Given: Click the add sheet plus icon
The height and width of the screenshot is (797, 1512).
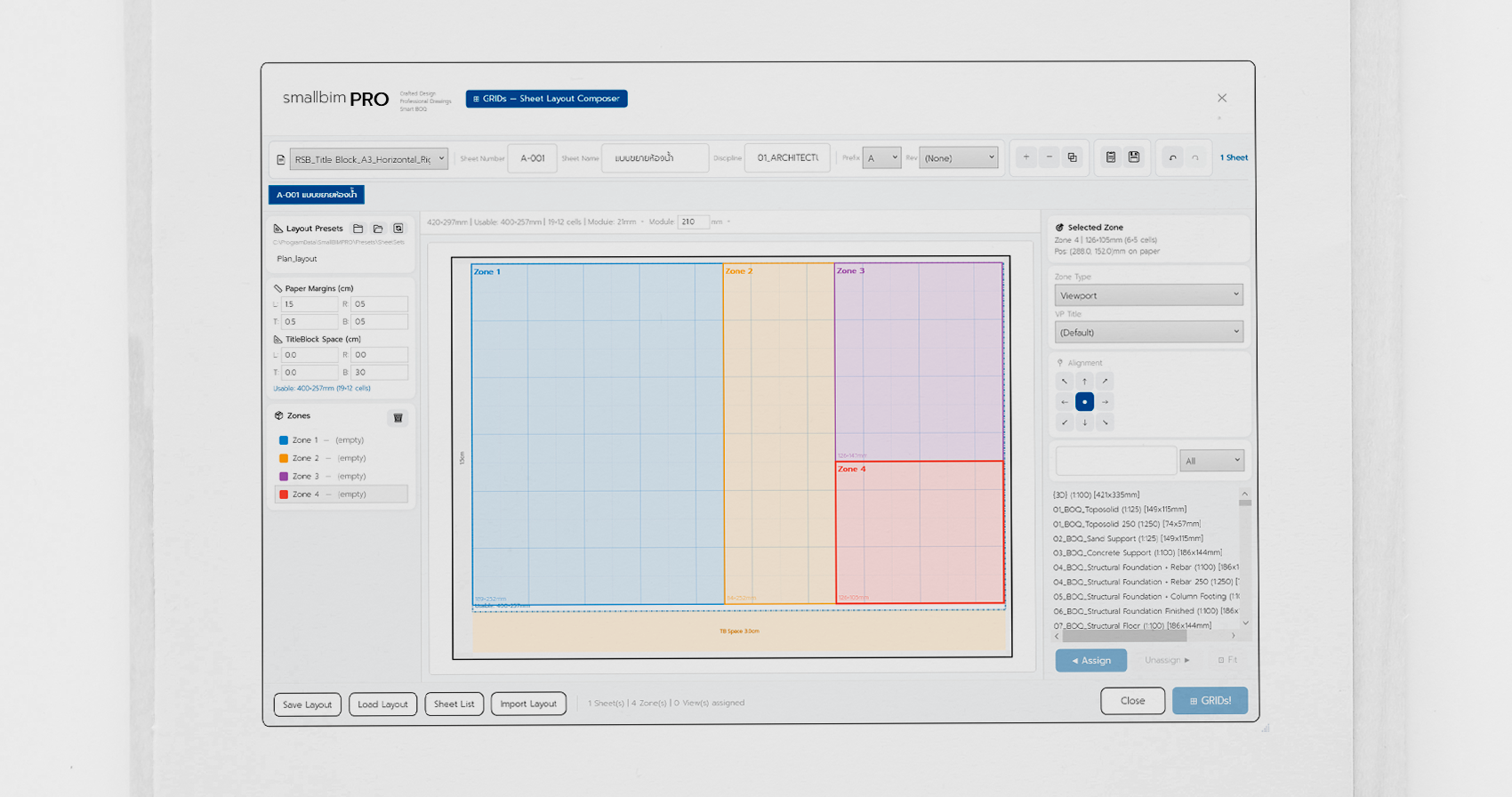Looking at the screenshot, I should click(1025, 157).
